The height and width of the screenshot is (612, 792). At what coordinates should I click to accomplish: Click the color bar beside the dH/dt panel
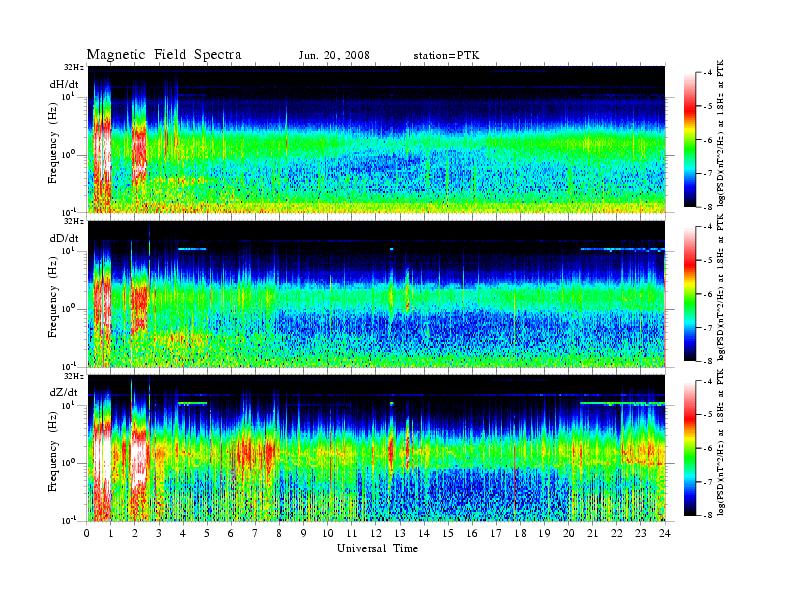[x=690, y=140]
